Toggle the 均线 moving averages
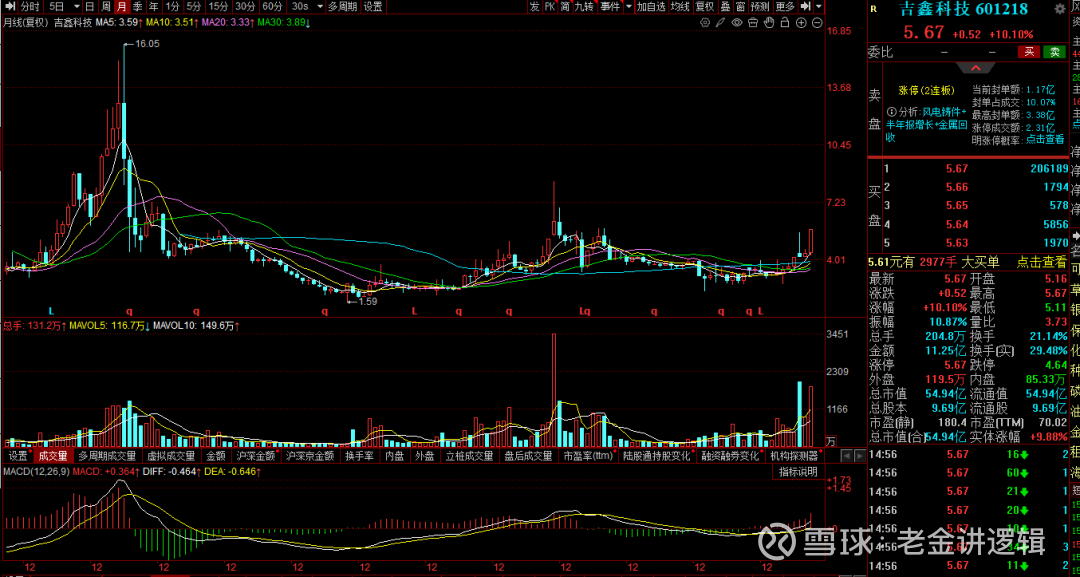 tap(681, 7)
